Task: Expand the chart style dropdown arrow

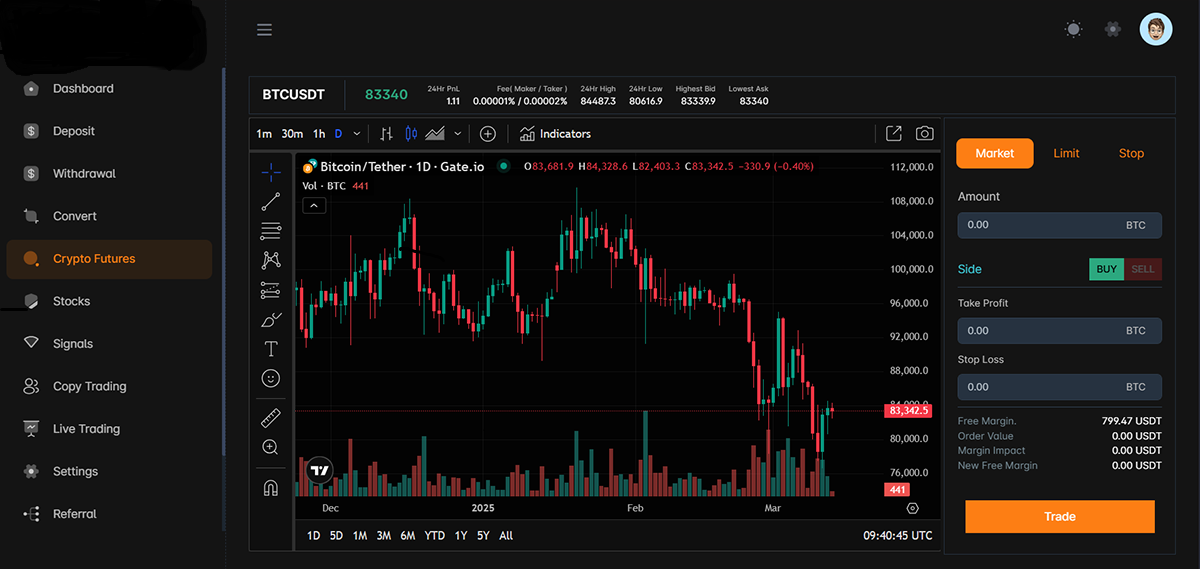Action: pyautogui.click(x=458, y=134)
